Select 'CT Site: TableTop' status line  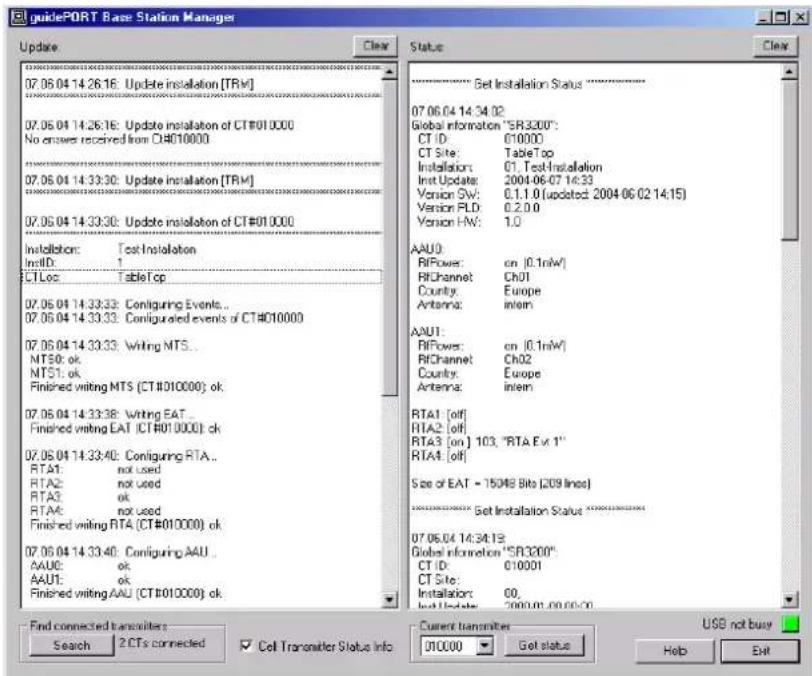tap(486, 153)
